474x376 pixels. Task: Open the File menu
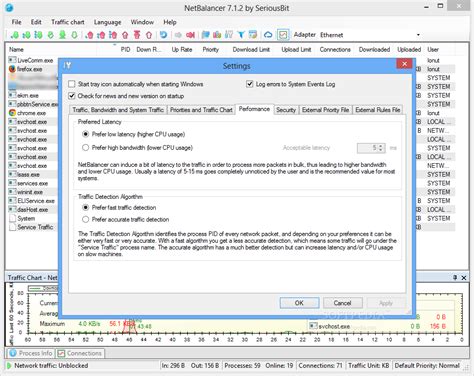pyautogui.click(x=16, y=22)
